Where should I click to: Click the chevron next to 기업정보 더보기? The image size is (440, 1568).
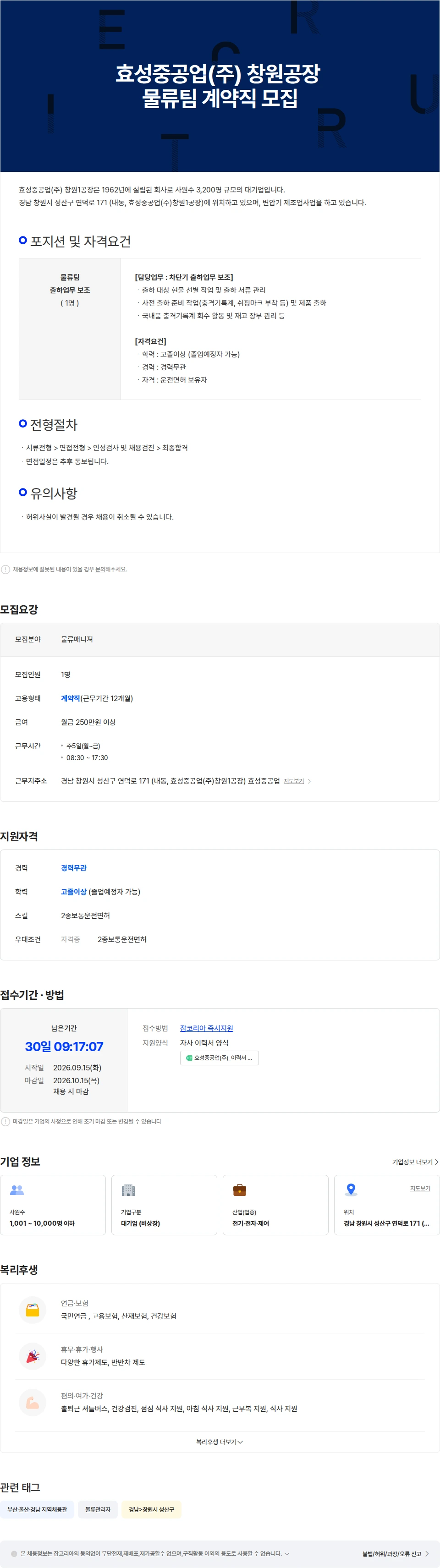point(436,1162)
